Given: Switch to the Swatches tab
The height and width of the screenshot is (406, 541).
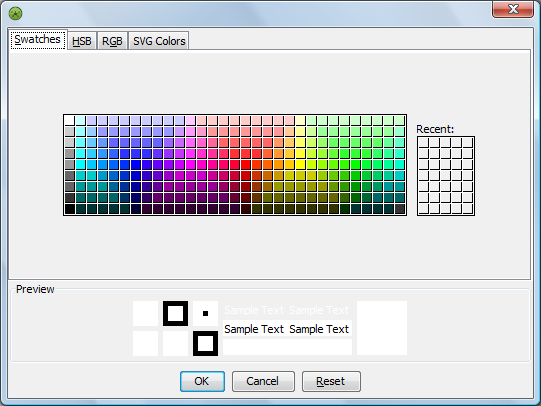Looking at the screenshot, I should point(38,40).
